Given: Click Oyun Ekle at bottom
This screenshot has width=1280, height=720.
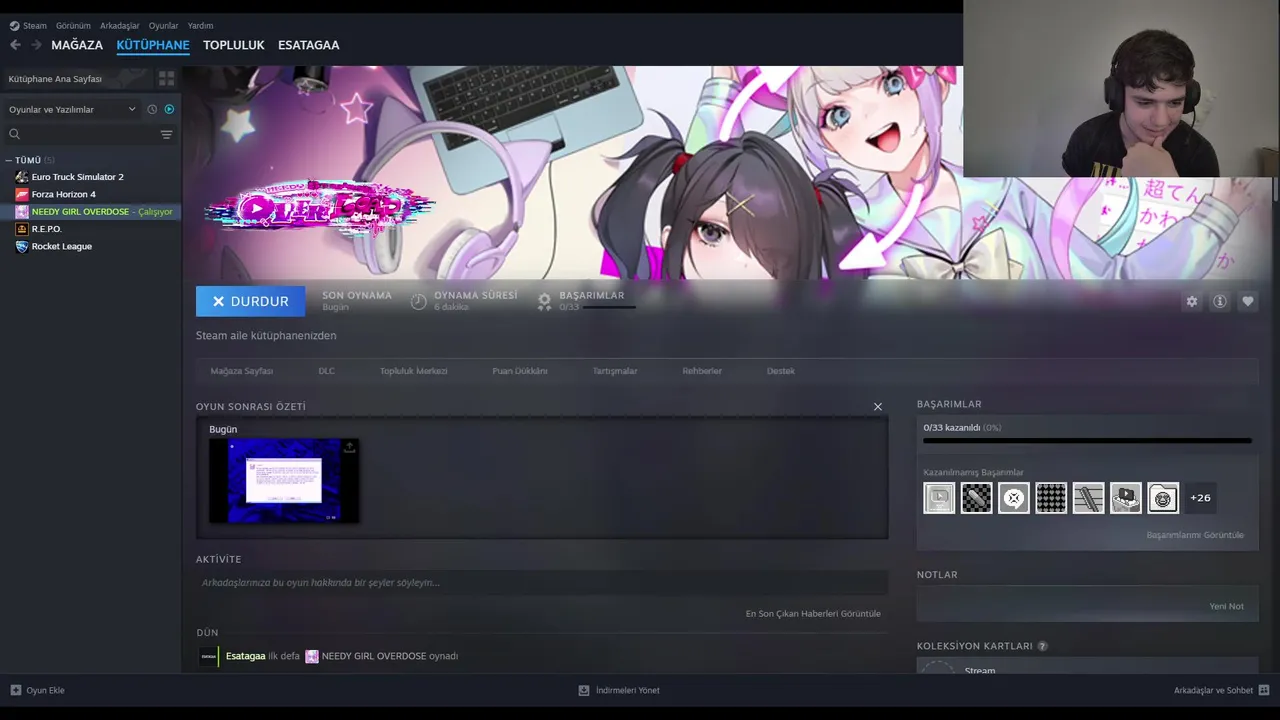Looking at the screenshot, I should (x=37, y=690).
